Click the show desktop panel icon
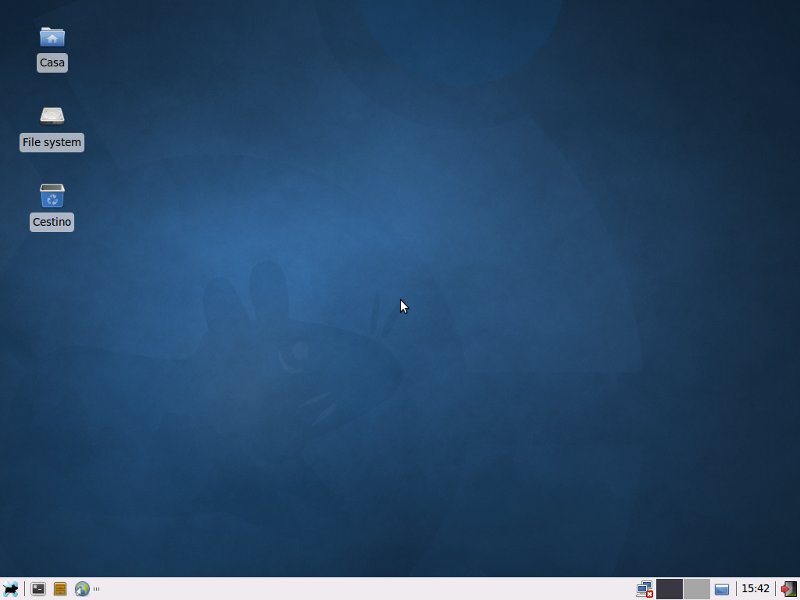Image resolution: width=800 pixels, height=600 pixels. click(721, 589)
